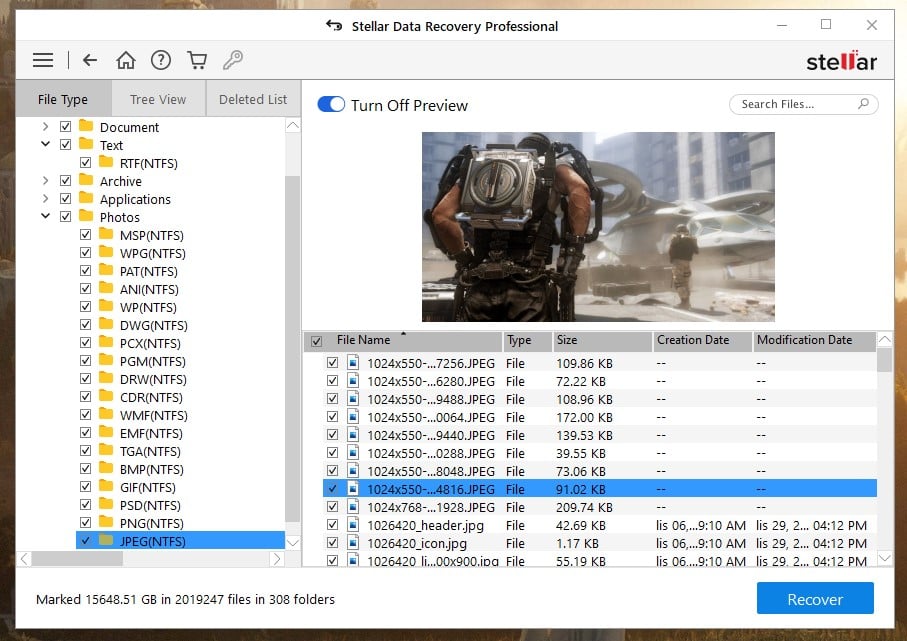
Task: Click the RTF(NTFS) folder icon
Action: click(x=106, y=161)
